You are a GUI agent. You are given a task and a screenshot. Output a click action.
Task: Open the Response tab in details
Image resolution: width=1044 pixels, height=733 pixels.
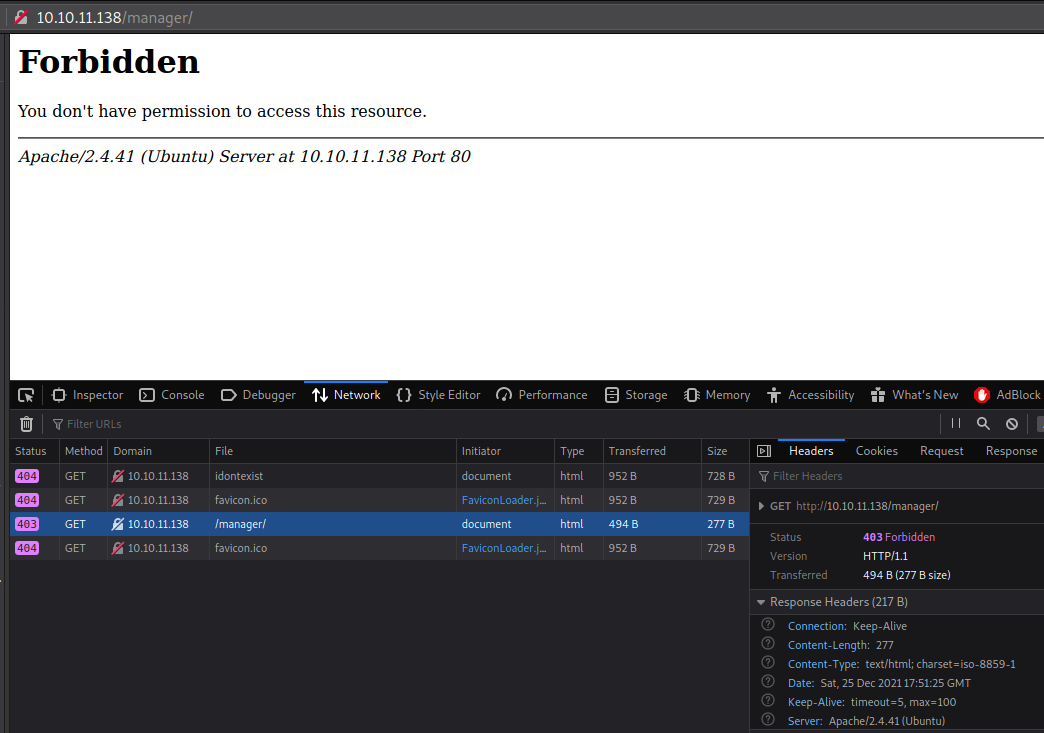1011,451
